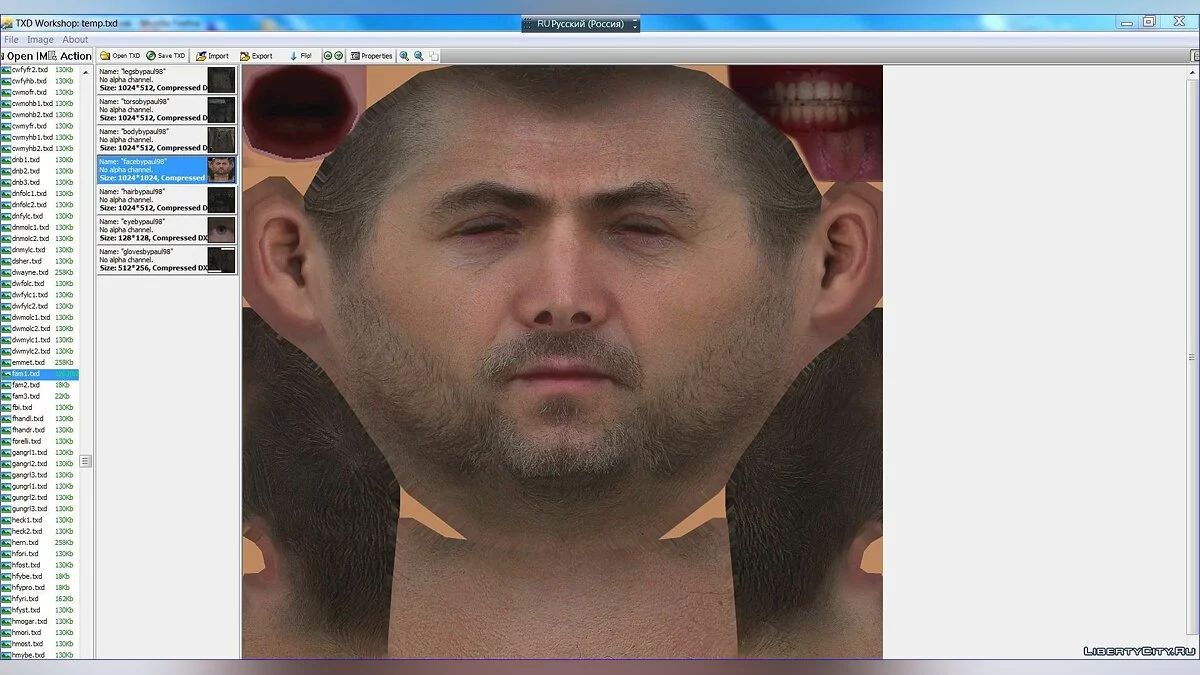Image resolution: width=1200 pixels, height=675 pixels.
Task: Select fam3.txd in the file list
Action: pyautogui.click(x=40, y=396)
